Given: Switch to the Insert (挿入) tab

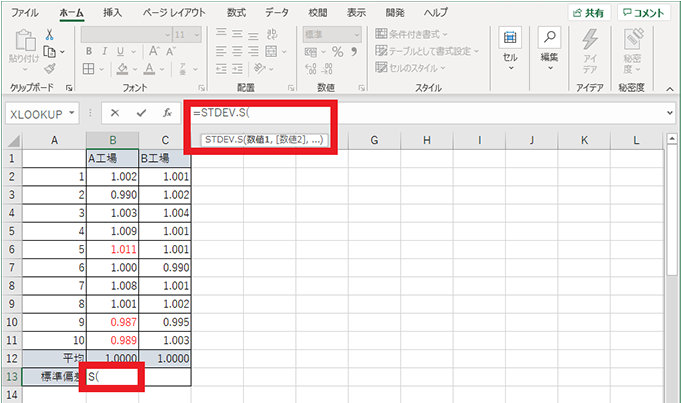Looking at the screenshot, I should coord(112,13).
